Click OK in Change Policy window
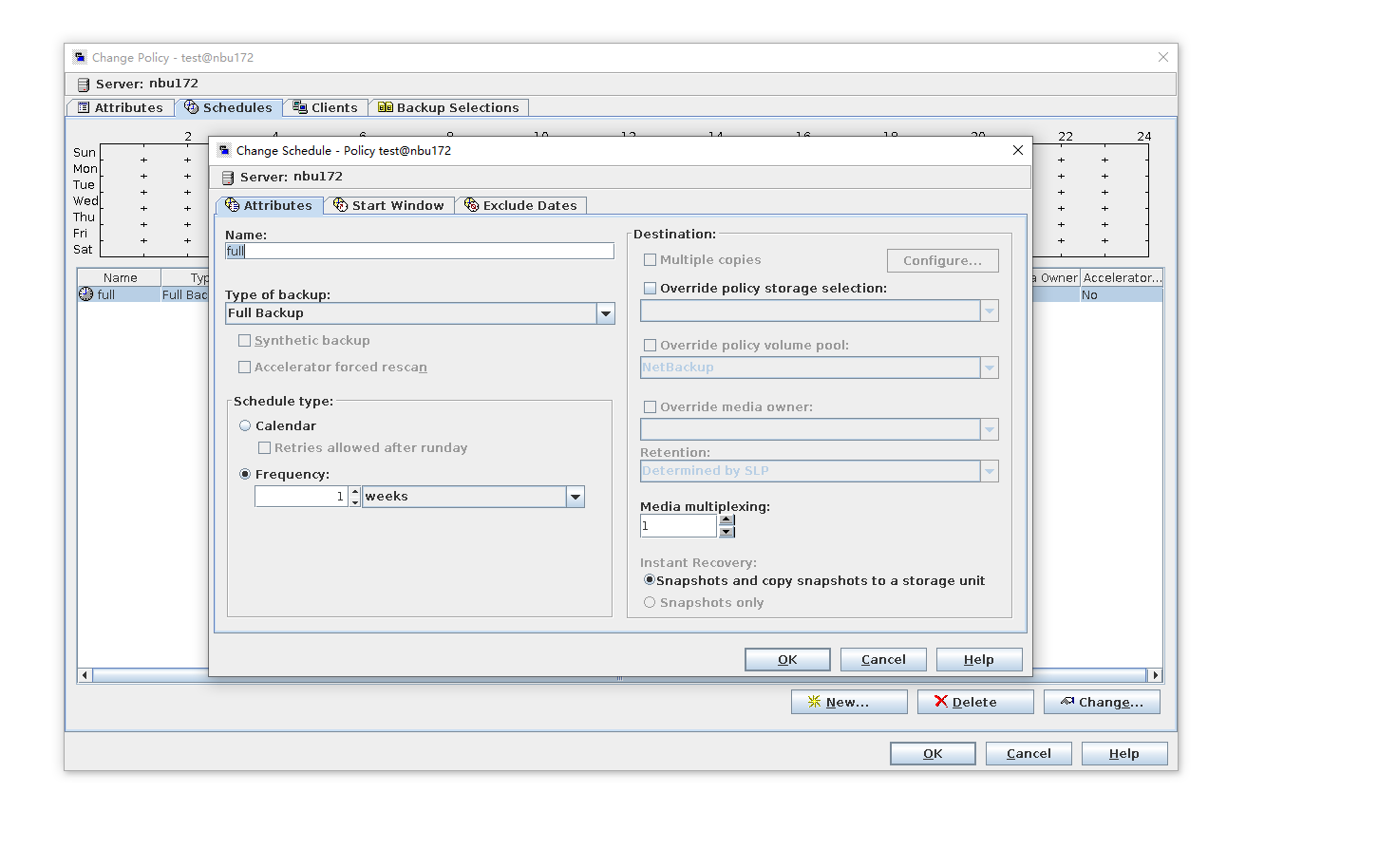Viewport: 1378px width, 868px height. (x=933, y=753)
